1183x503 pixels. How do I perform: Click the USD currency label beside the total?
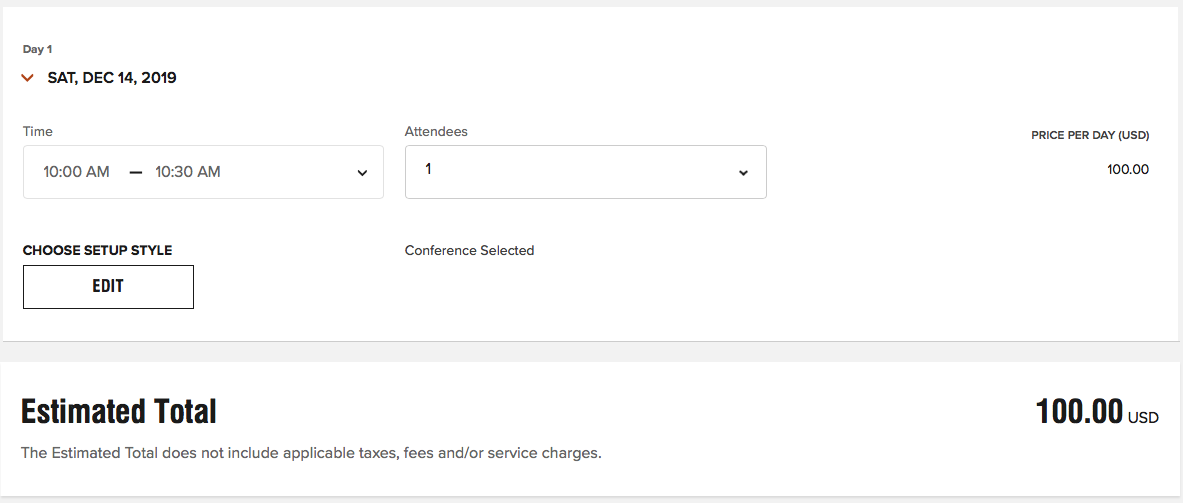click(1143, 418)
